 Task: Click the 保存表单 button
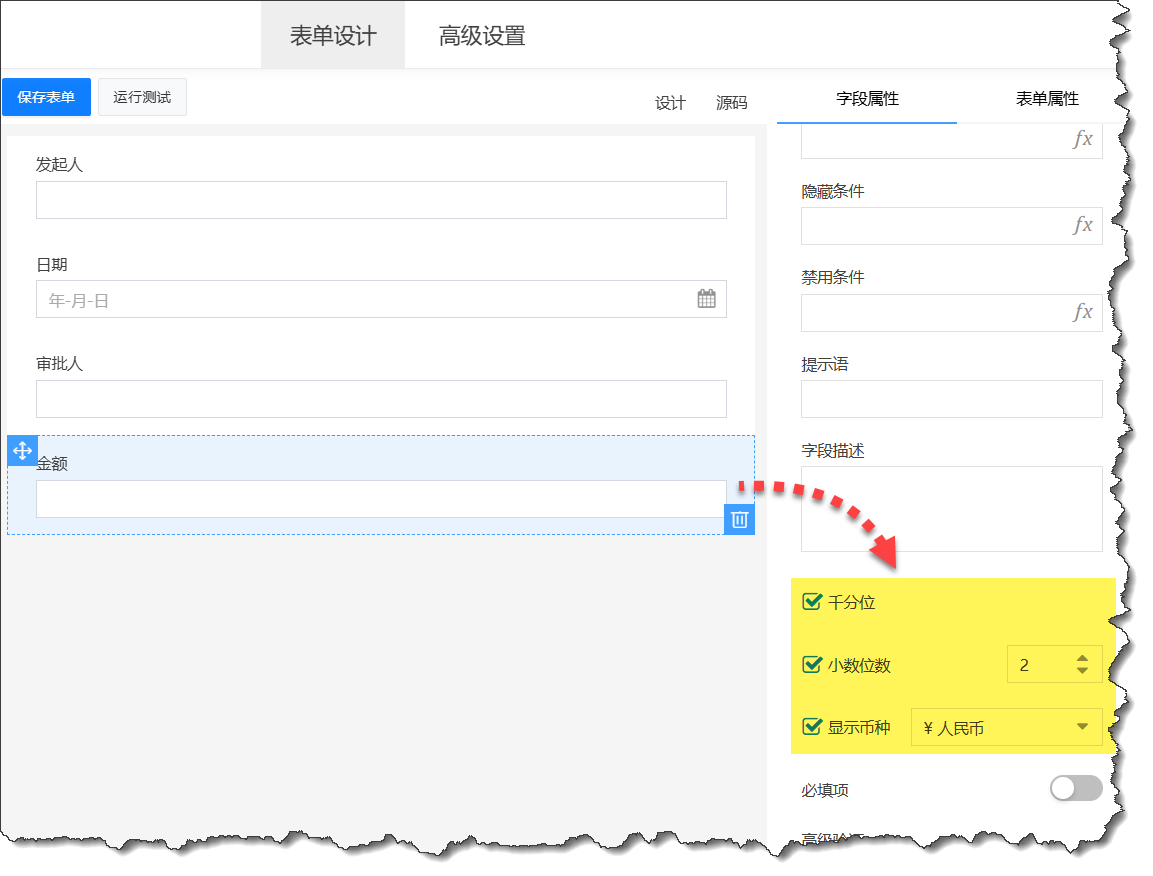tap(46, 97)
